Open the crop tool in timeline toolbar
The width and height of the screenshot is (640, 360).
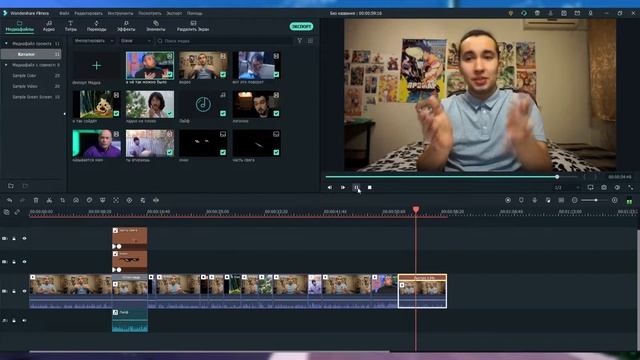pyautogui.click(x=62, y=200)
